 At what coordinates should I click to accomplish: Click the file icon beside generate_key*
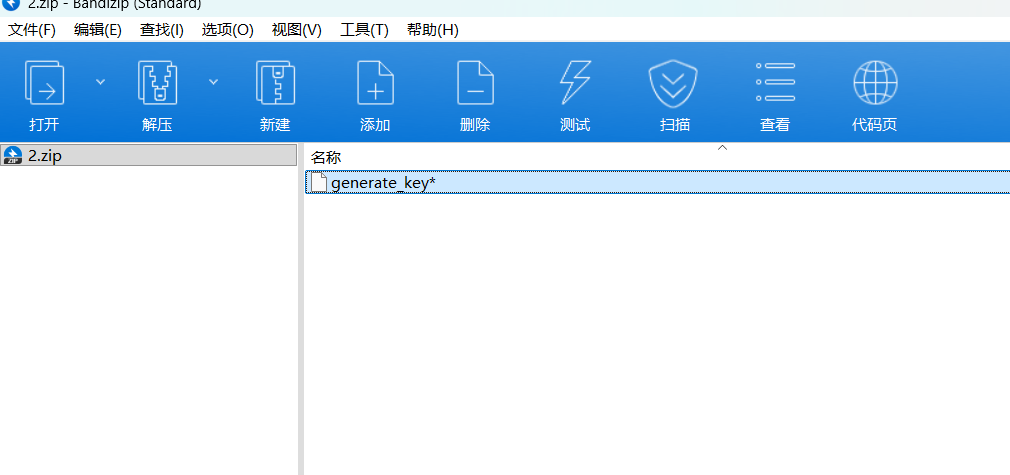[319, 182]
